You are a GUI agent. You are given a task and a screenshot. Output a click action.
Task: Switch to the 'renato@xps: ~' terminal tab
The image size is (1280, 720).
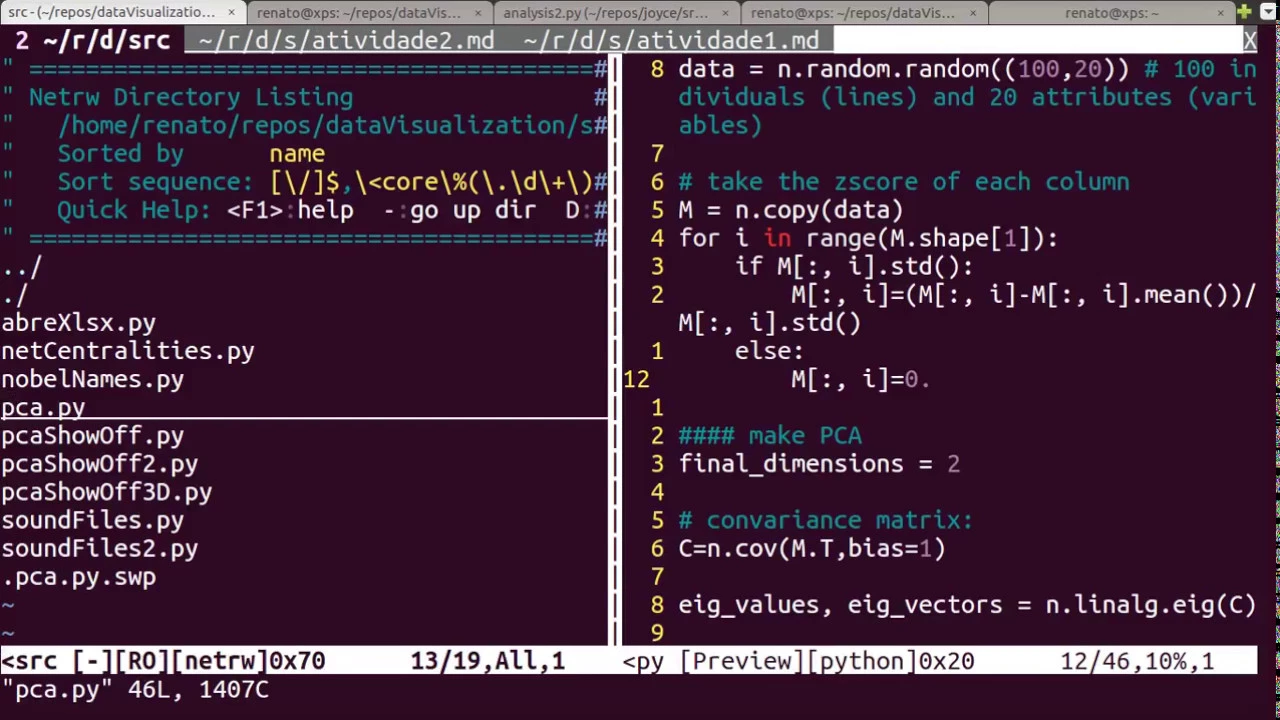(1111, 13)
